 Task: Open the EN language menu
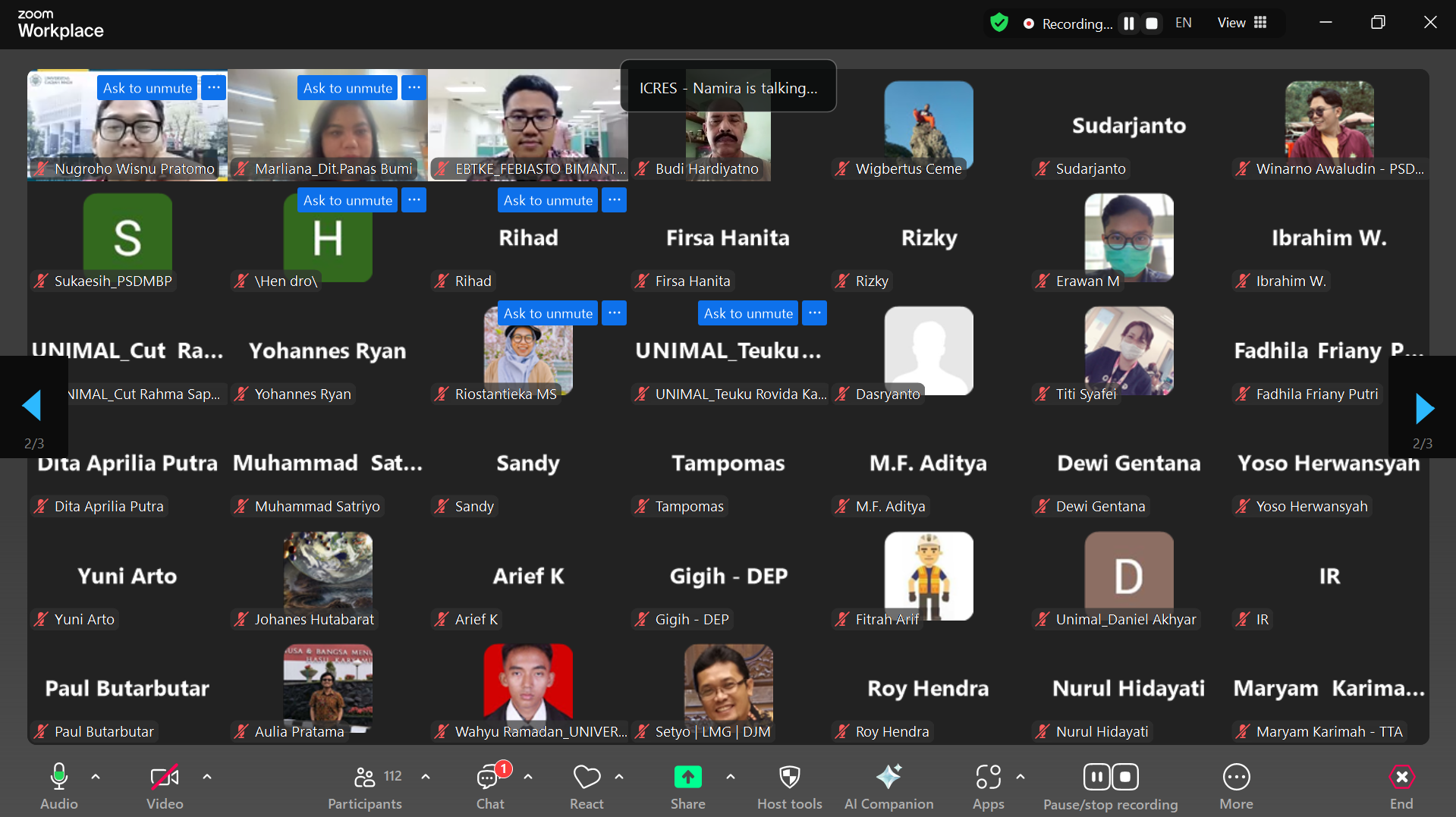coord(1183,23)
